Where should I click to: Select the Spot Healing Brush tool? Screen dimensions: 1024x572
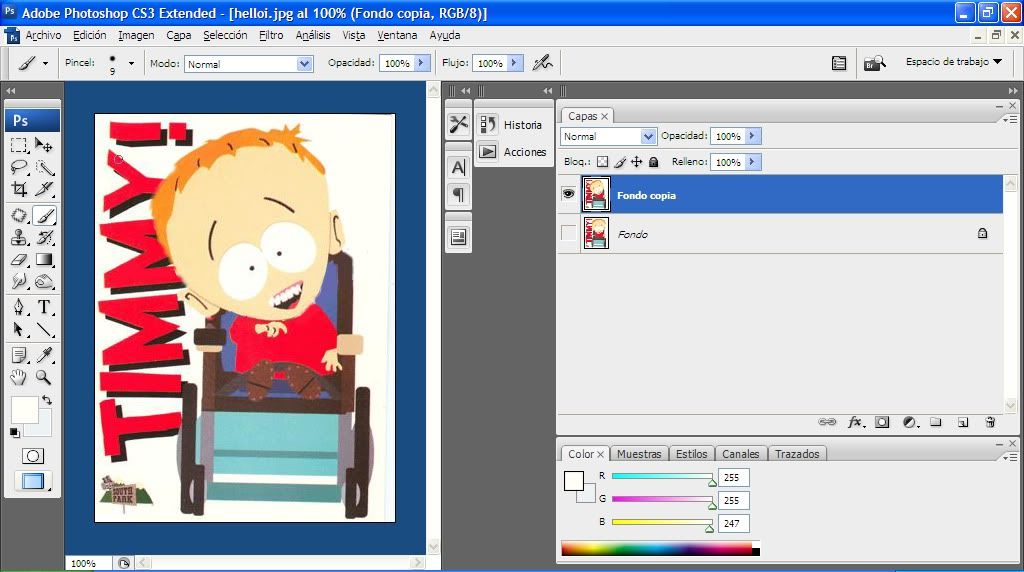(19, 215)
